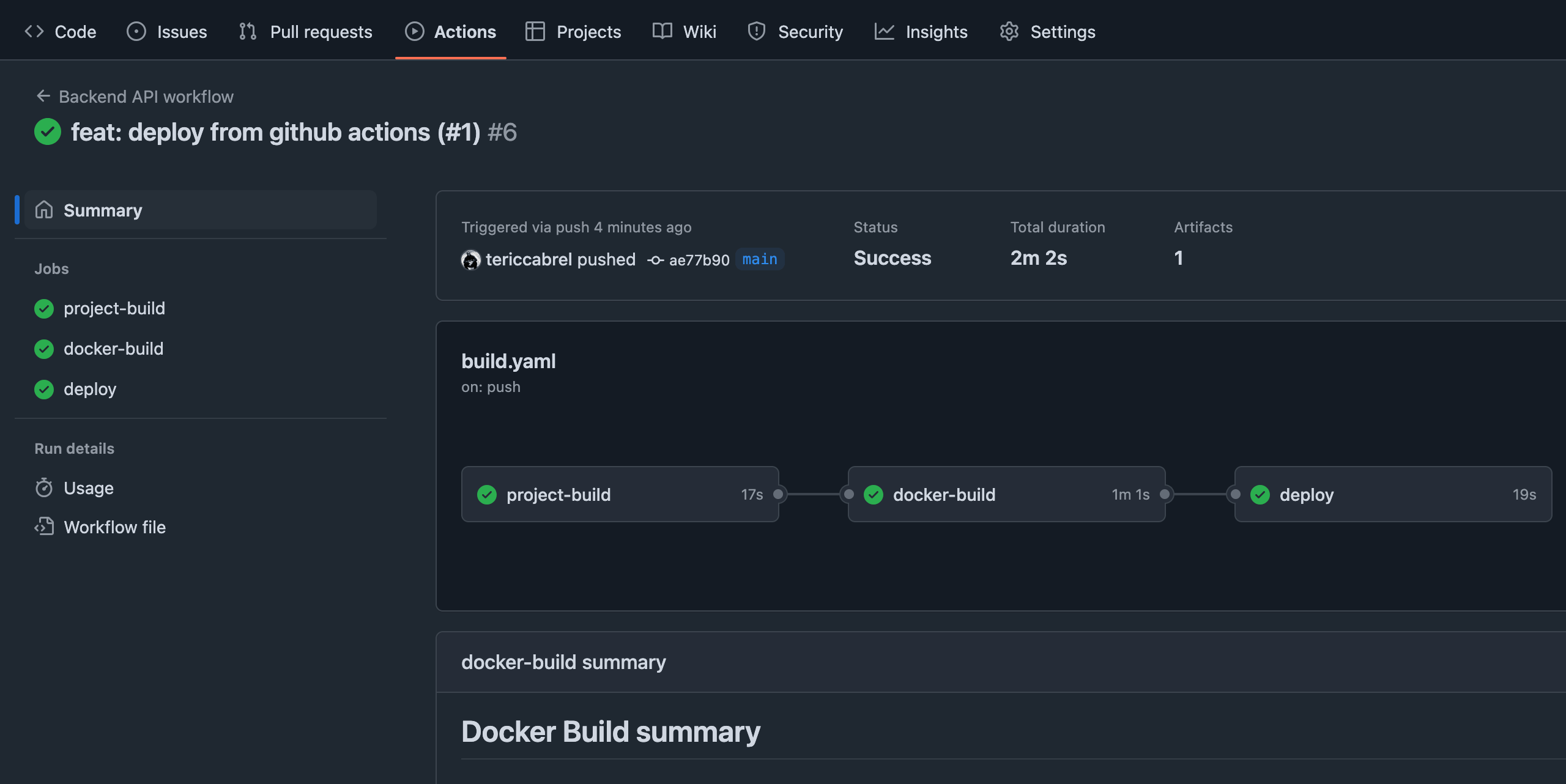Click the commit hash ae77b90
Image resolution: width=1566 pixels, height=784 pixels.
tap(699, 259)
